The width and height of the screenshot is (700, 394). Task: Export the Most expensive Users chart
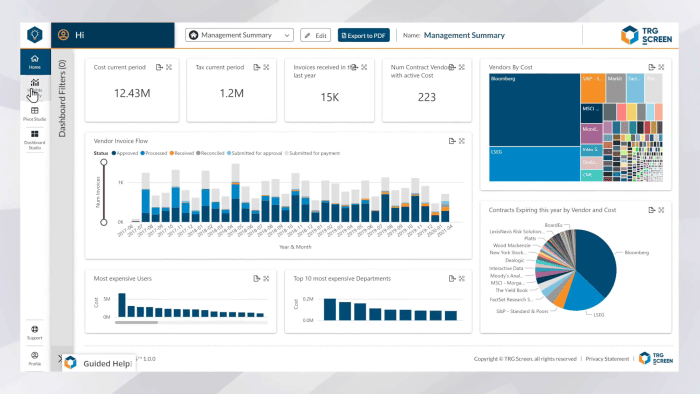(x=256, y=278)
